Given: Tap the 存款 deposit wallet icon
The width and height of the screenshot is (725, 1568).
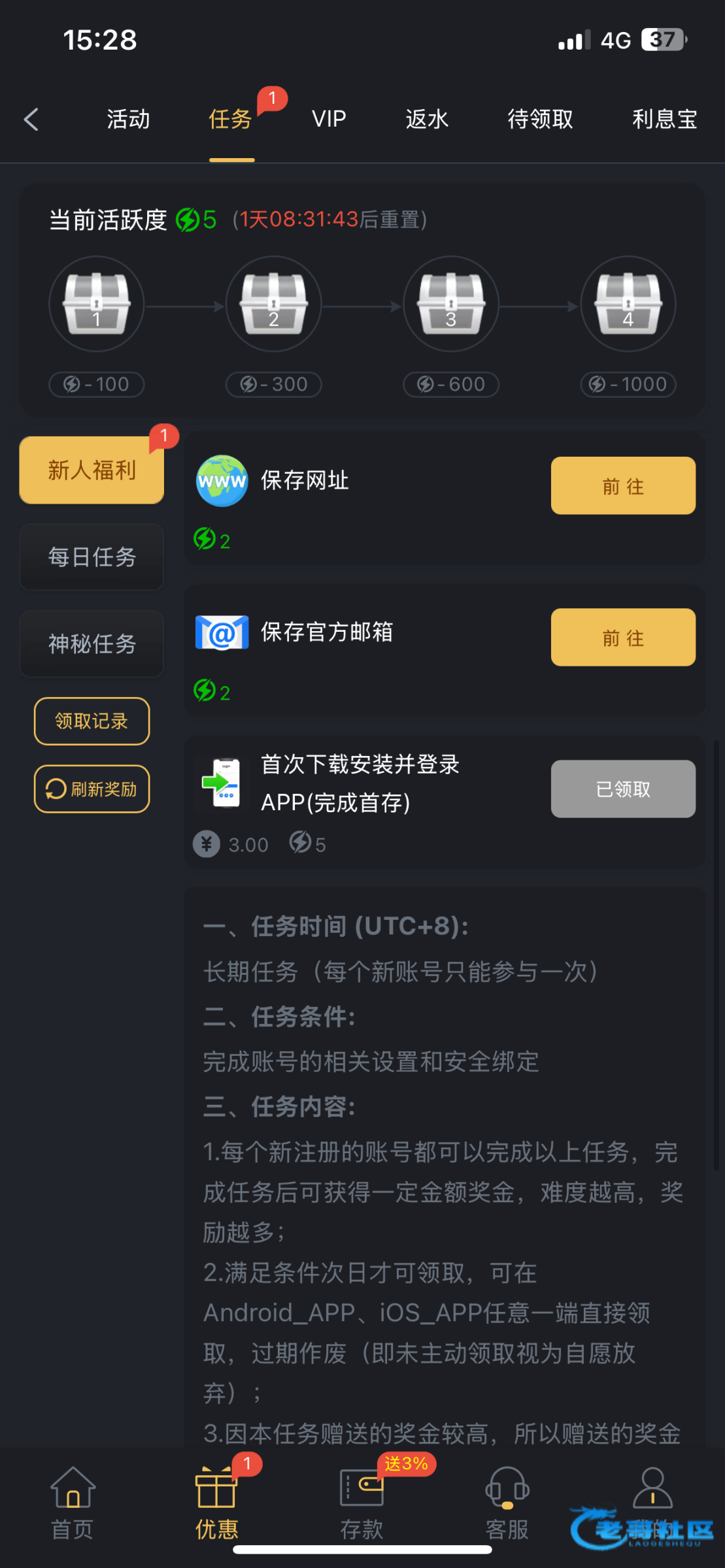Looking at the screenshot, I should click(362, 1488).
